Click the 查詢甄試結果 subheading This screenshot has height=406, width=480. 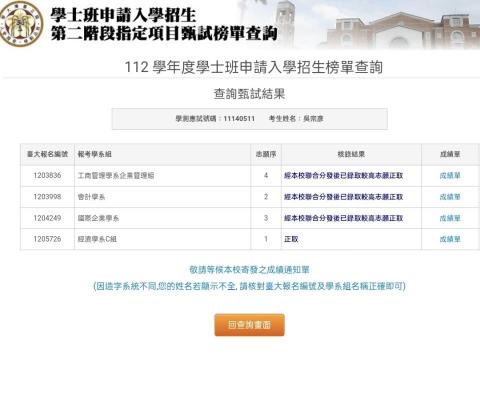point(249,94)
